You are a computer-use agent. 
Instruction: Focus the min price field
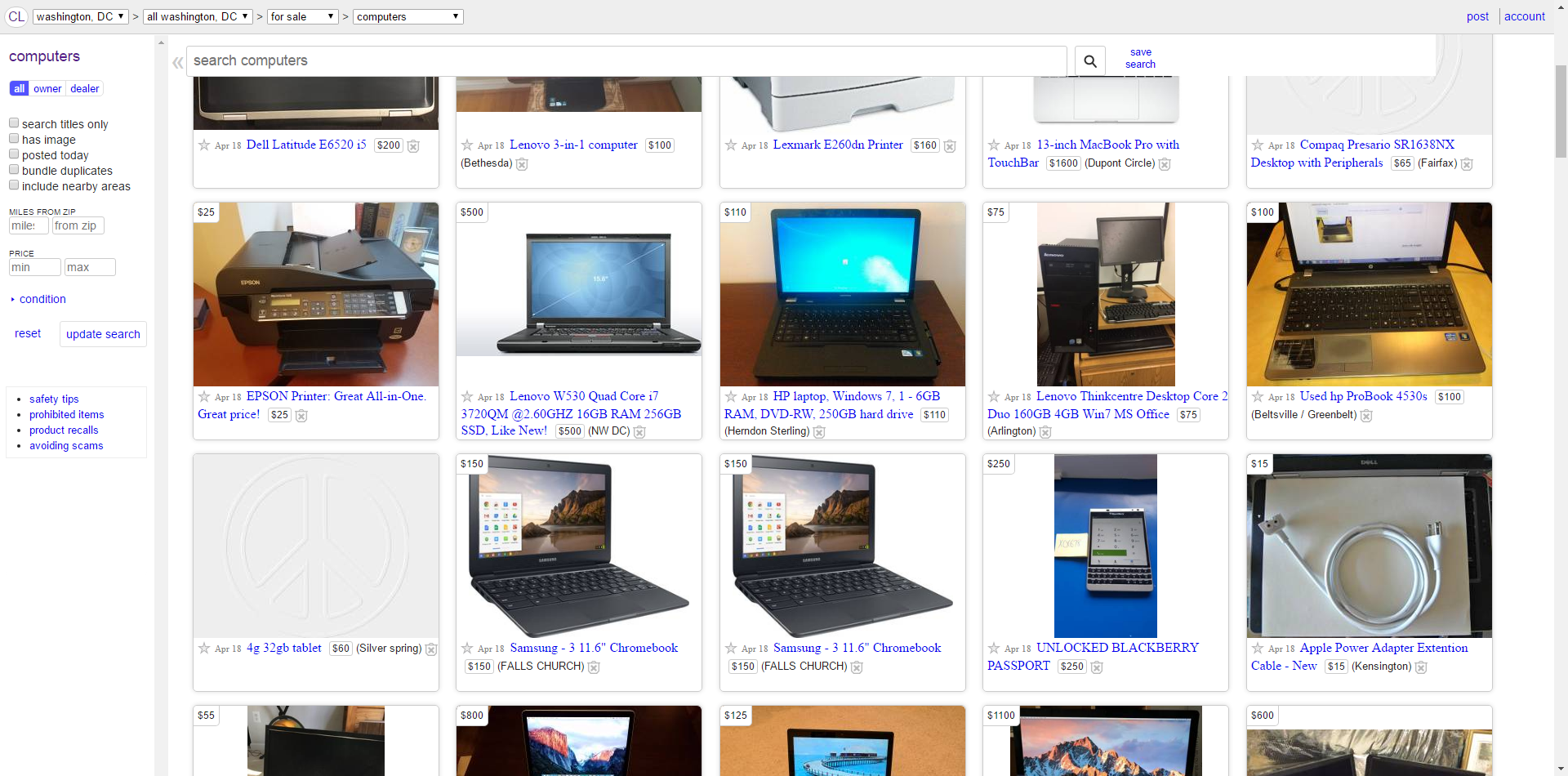point(34,267)
